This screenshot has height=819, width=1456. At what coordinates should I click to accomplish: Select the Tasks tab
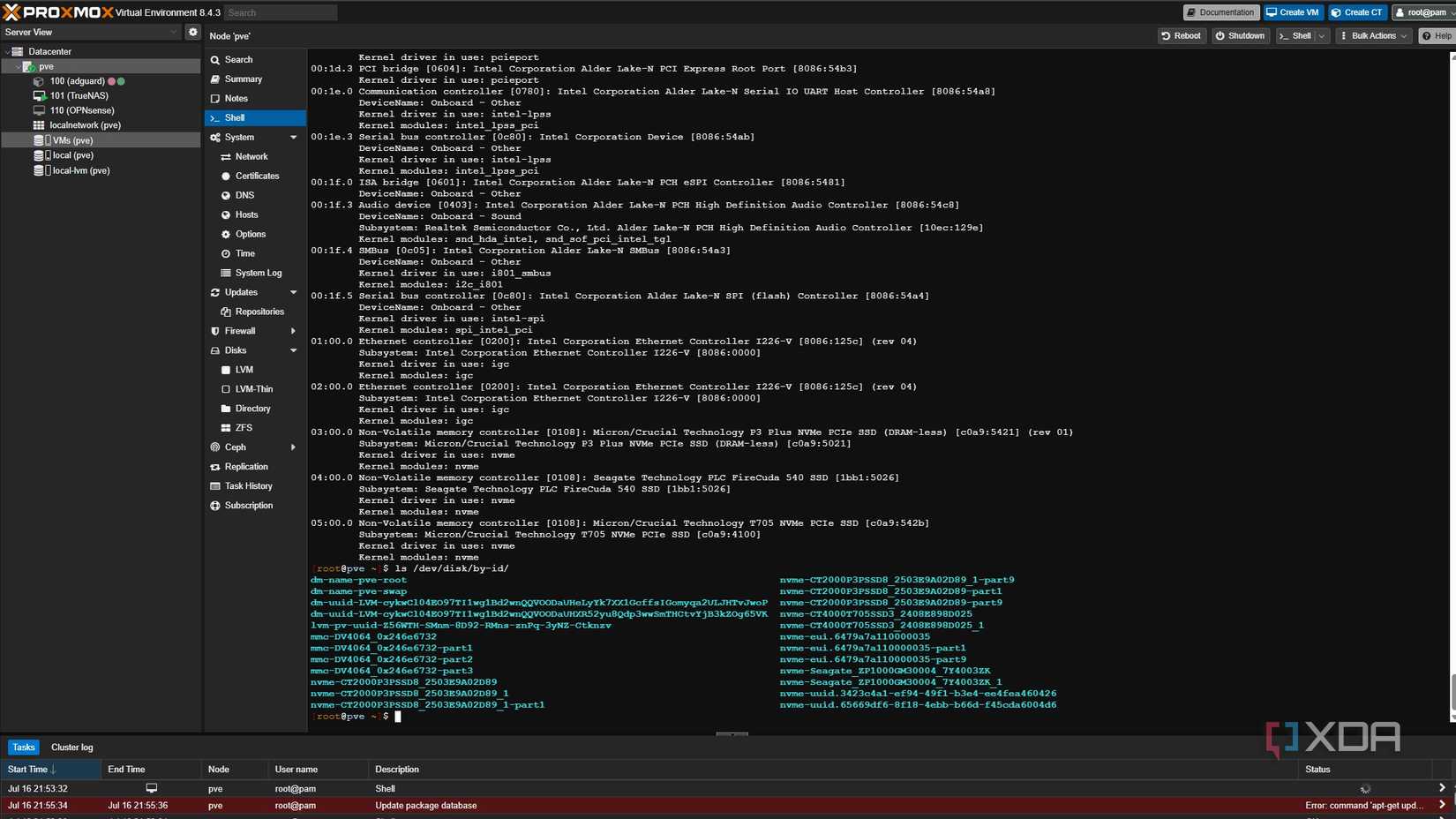pyautogui.click(x=24, y=748)
